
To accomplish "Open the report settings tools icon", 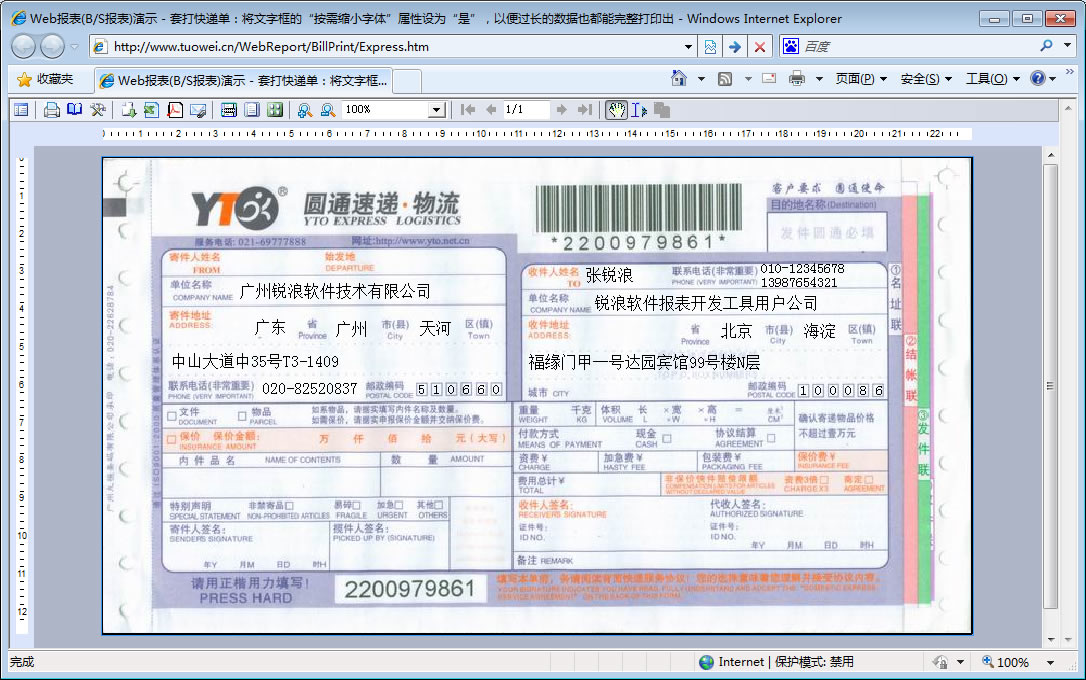I will coord(98,110).
